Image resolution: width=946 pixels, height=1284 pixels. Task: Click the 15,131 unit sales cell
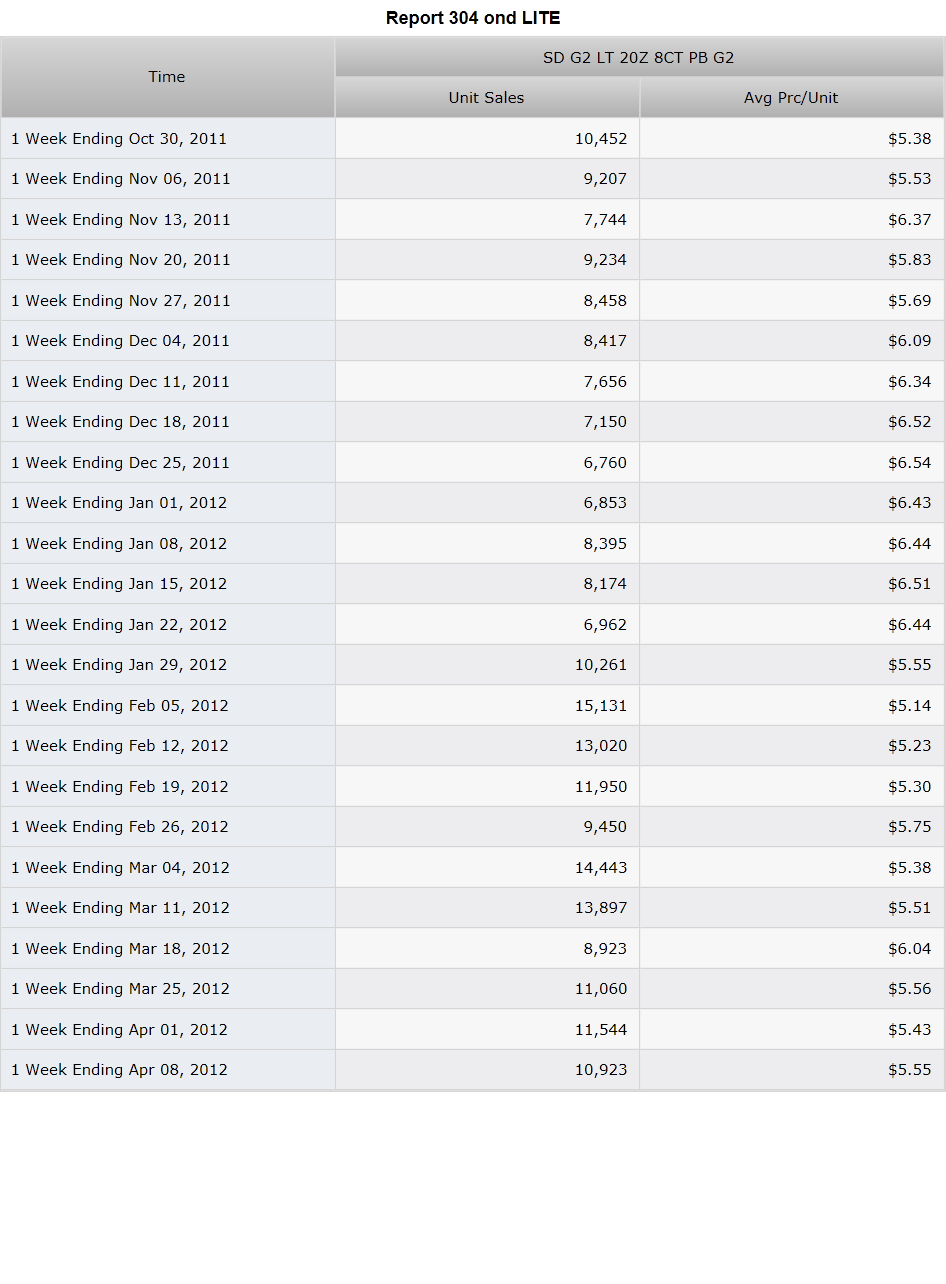(x=487, y=705)
